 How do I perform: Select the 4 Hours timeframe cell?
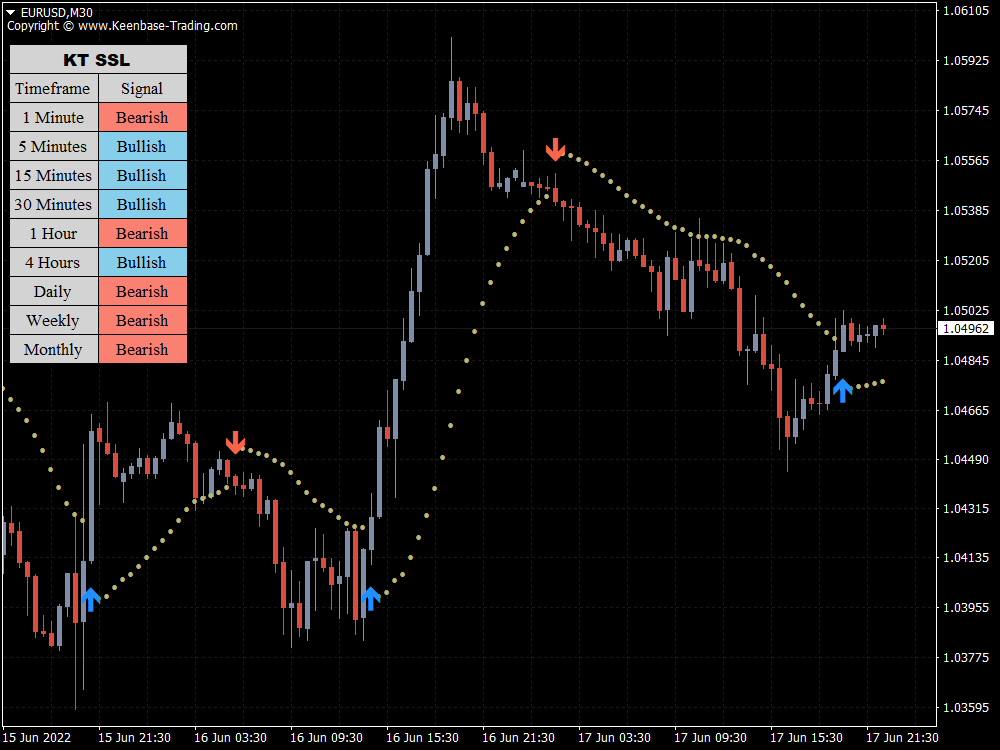pyautogui.click(x=54, y=262)
